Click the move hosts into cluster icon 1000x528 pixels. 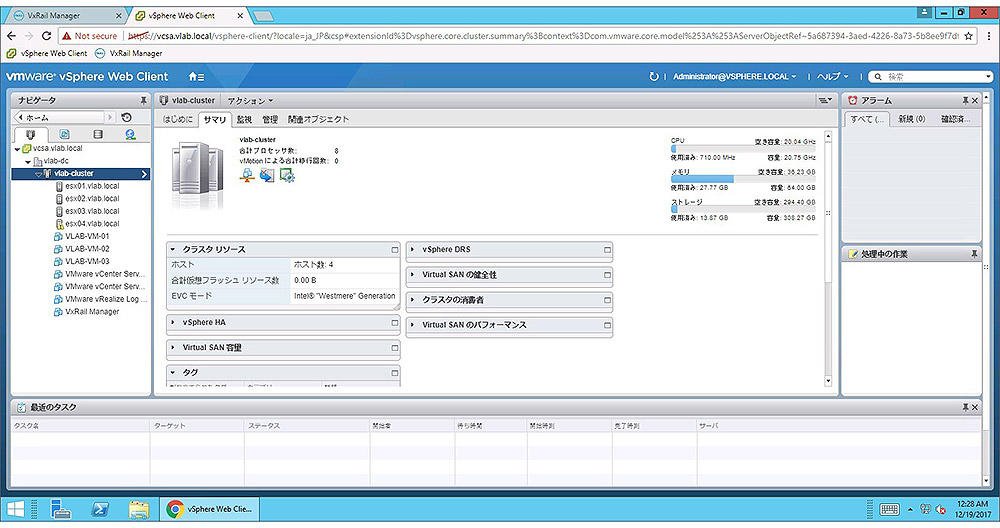267,175
